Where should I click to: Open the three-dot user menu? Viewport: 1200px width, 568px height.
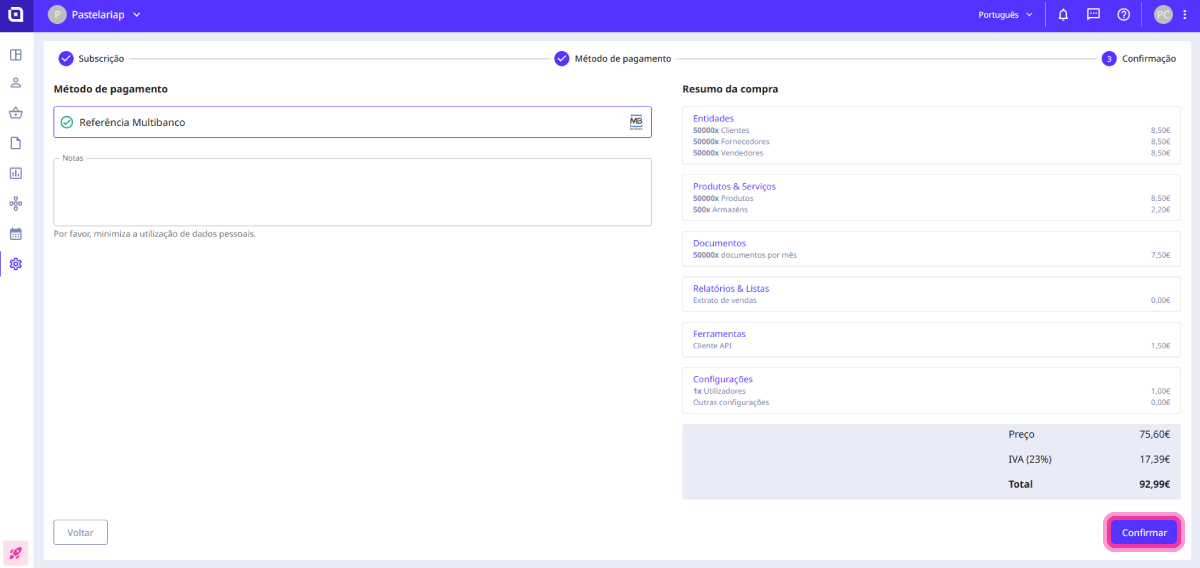(x=1185, y=15)
